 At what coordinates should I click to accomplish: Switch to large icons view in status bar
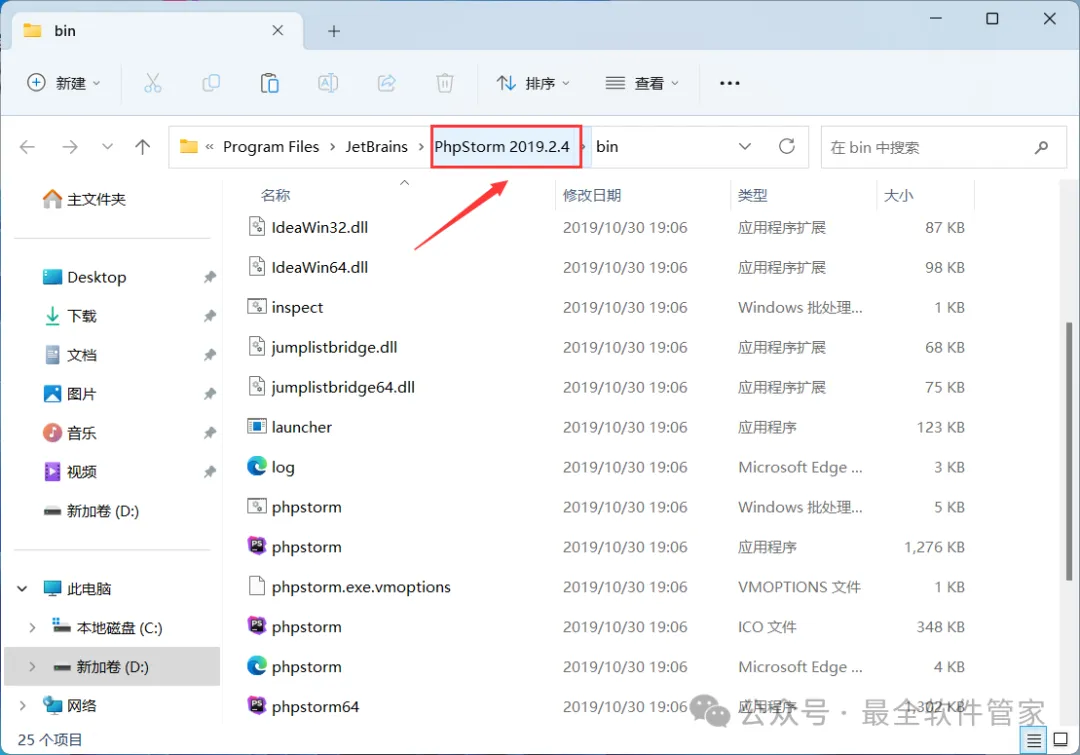1061,740
